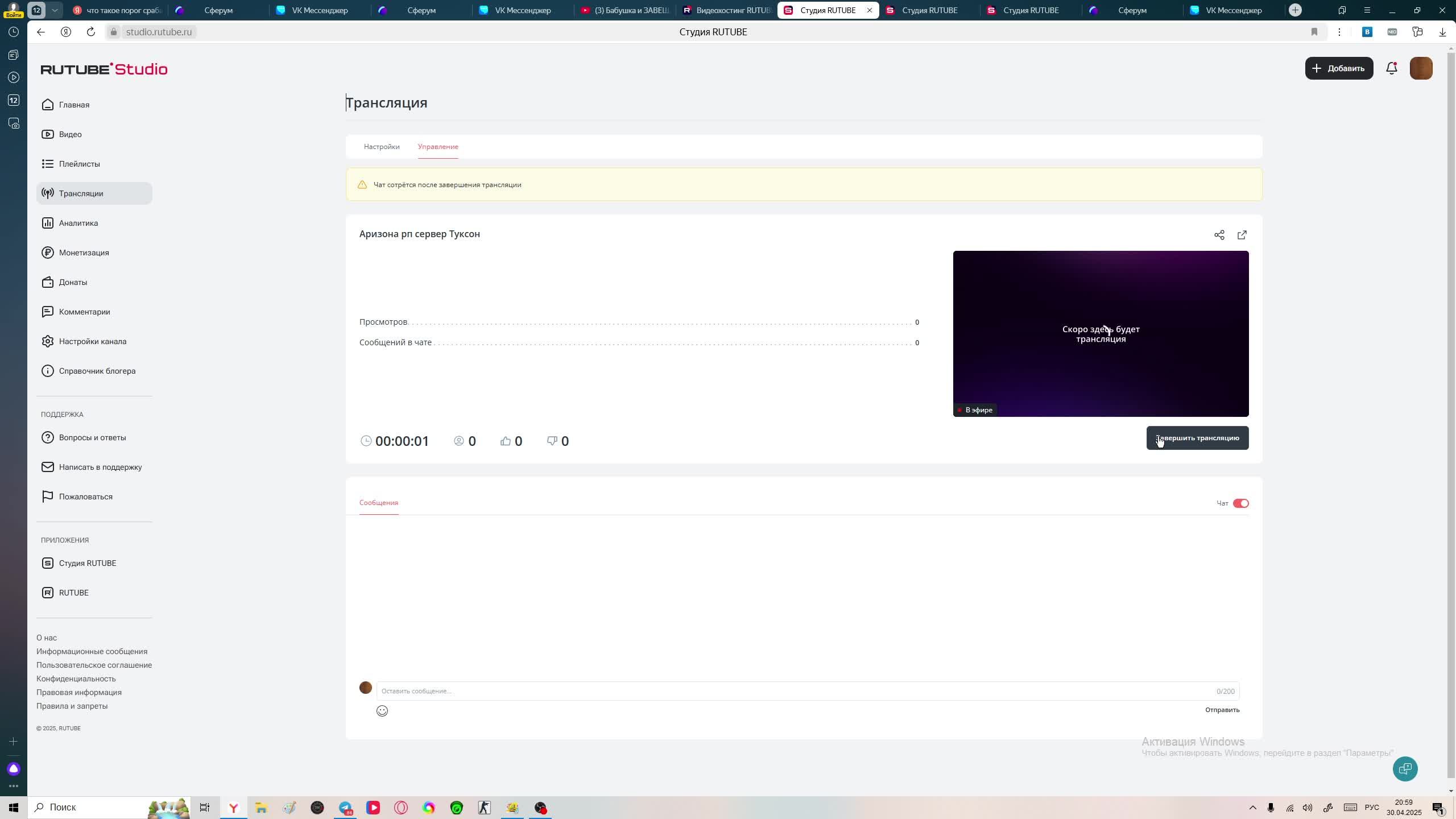
Task: Click the Оставить сообщение input field
Action: pos(796,691)
